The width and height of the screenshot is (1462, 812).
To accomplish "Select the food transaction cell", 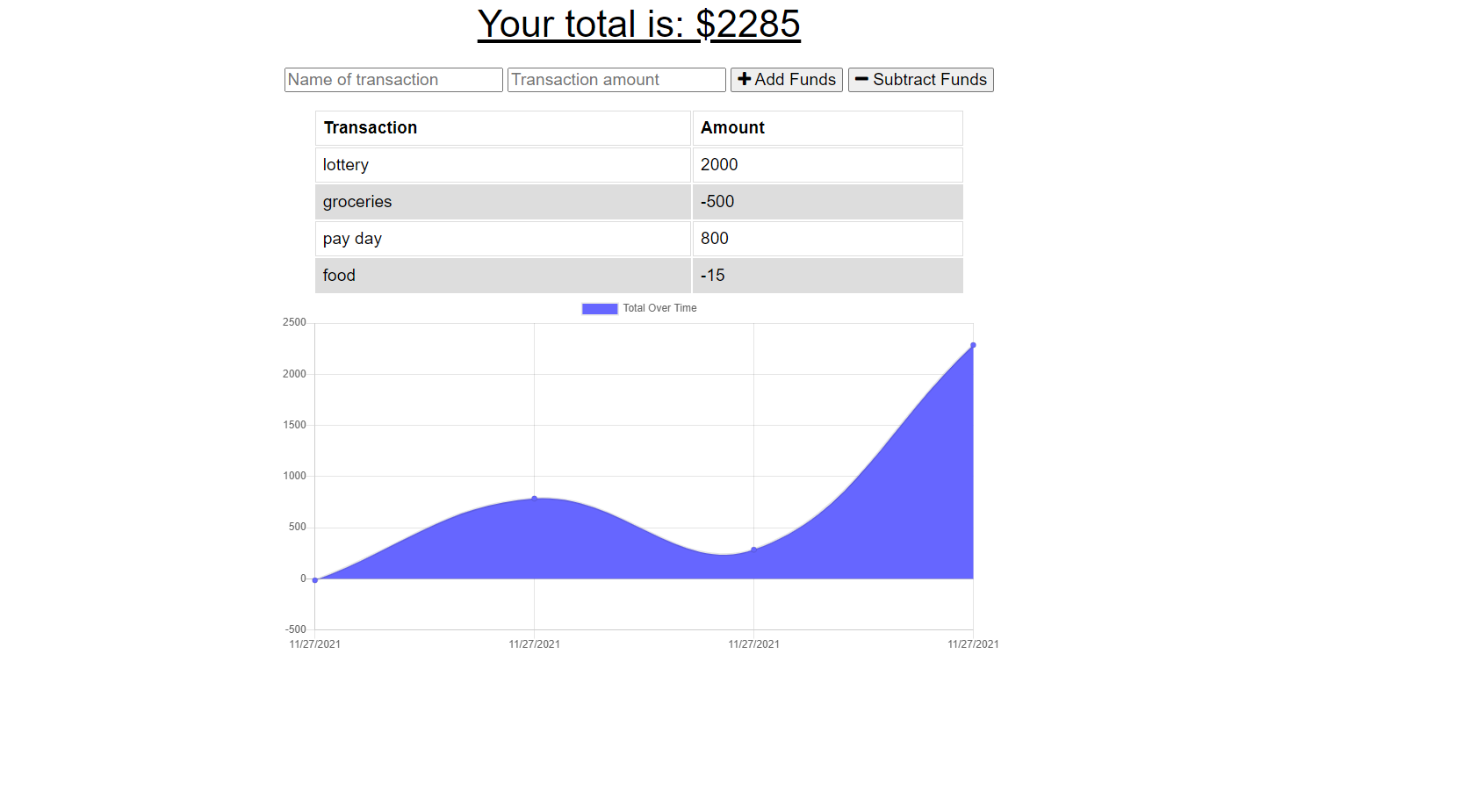I will (x=503, y=276).
